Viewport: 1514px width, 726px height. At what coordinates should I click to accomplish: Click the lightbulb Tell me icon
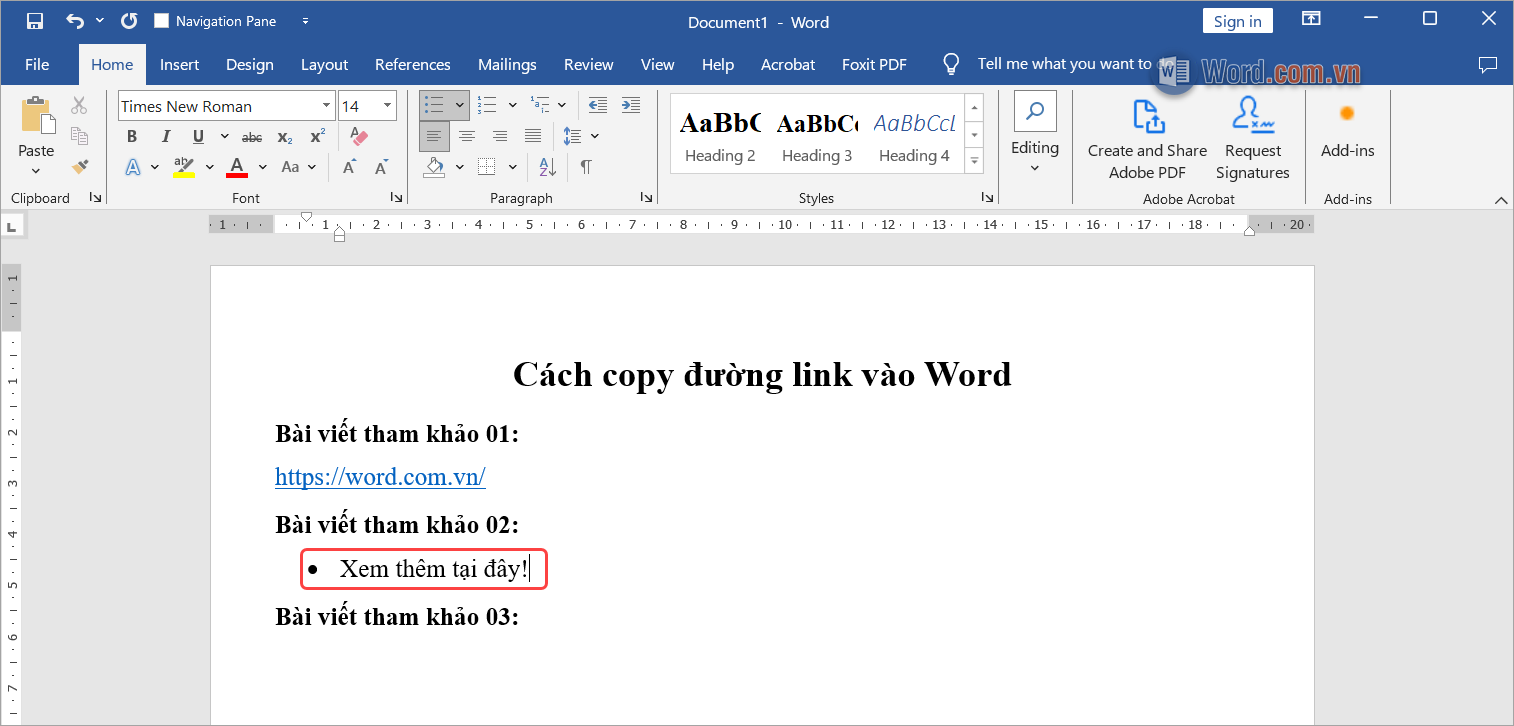[952, 64]
